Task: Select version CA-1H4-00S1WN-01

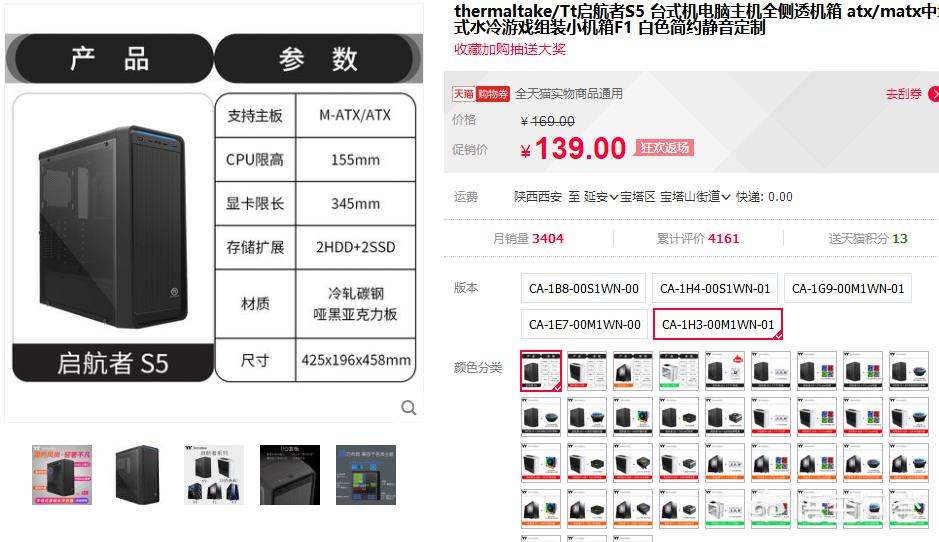Action: [715, 289]
